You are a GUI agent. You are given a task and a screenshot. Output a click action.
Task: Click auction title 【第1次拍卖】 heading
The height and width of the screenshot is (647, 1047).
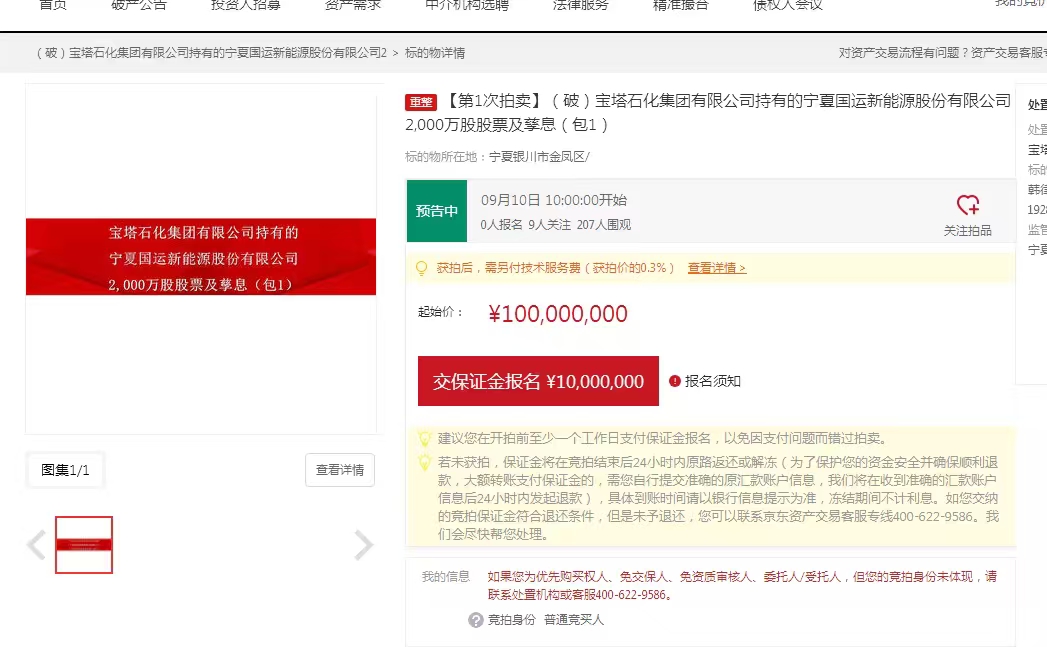tap(708, 112)
